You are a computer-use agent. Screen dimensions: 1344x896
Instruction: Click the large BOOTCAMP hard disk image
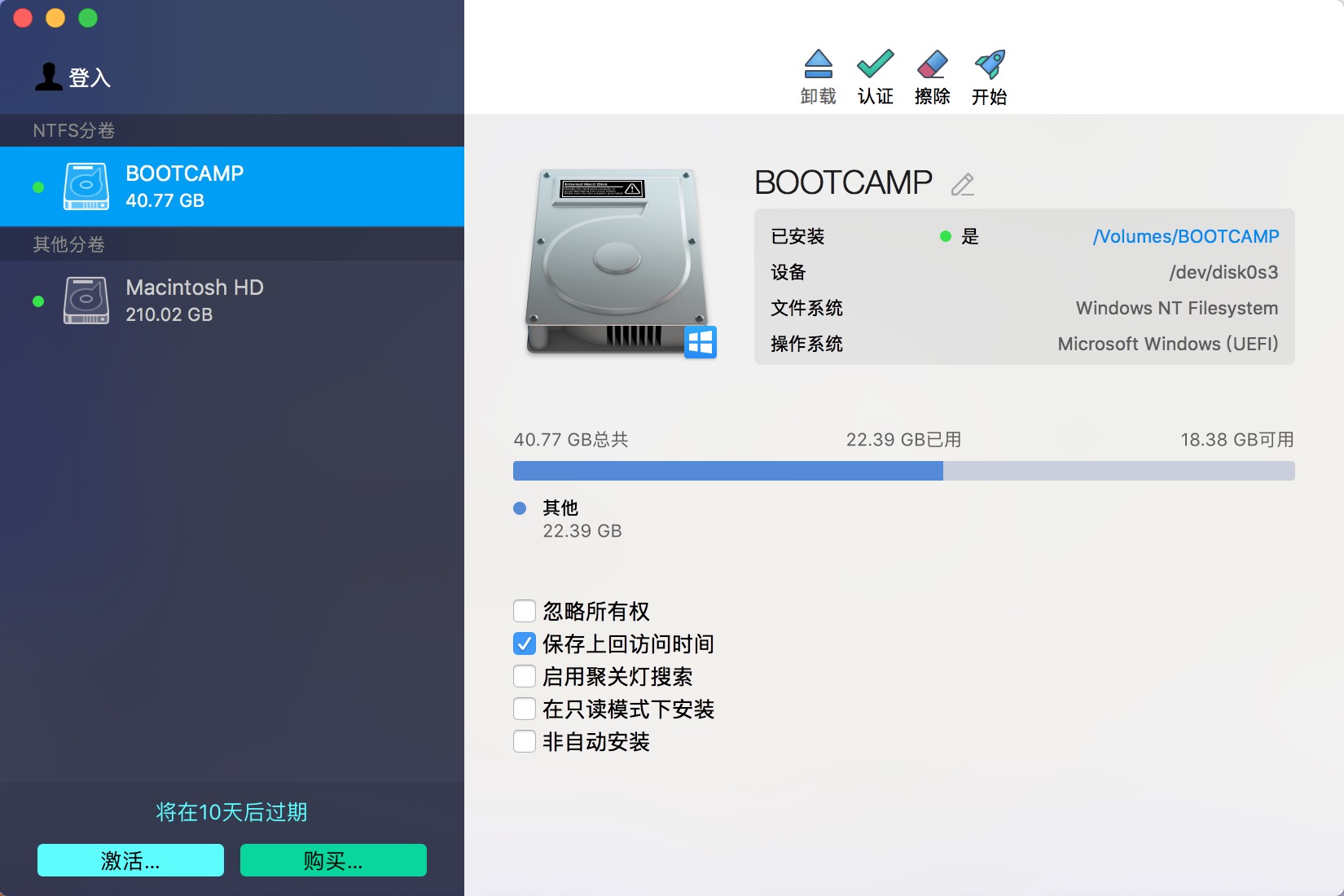coord(619,262)
